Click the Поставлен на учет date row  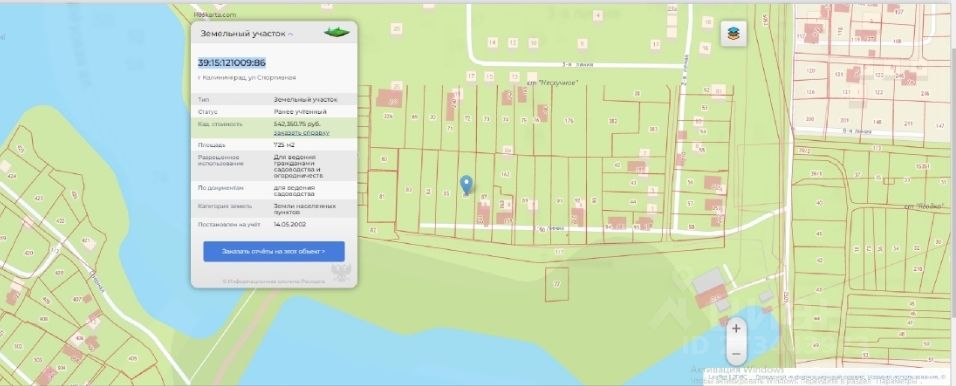(274, 224)
